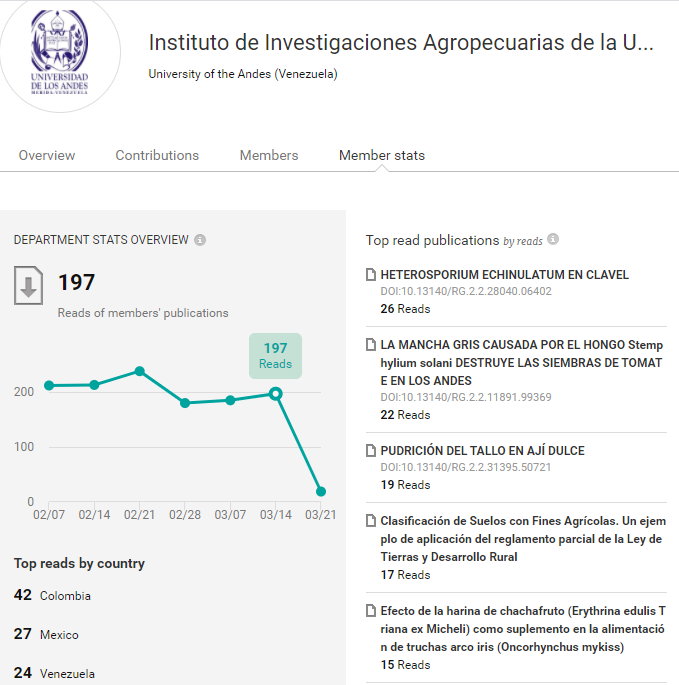
Task: Click the 03/21 lowest data point
Action: point(321,491)
